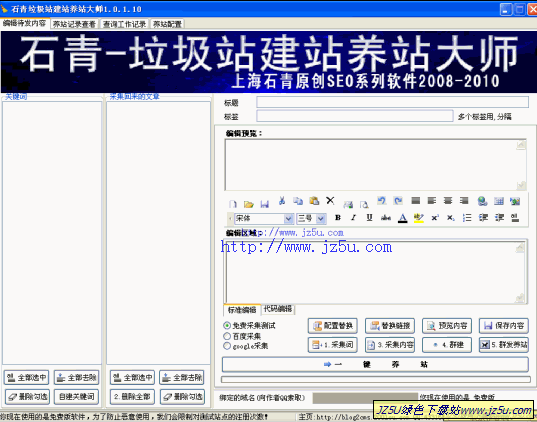The width and height of the screenshot is (537, 422).
Task: Select google采集 radio option
Action: click(227, 346)
